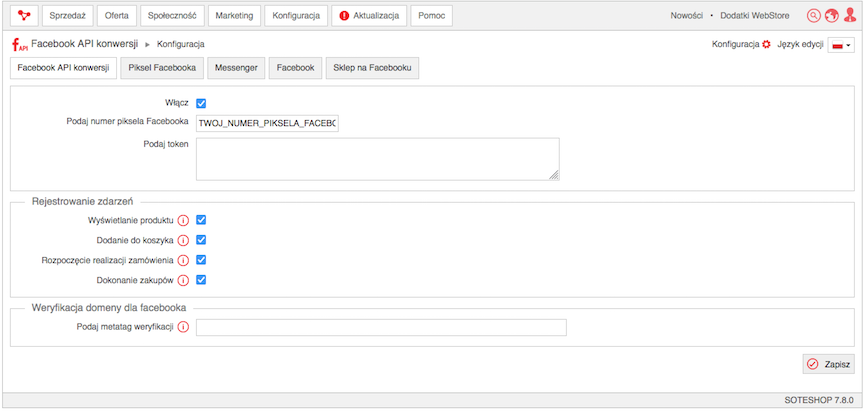Open the Język edycji flag dropdown
864x411 pixels.
click(841, 45)
